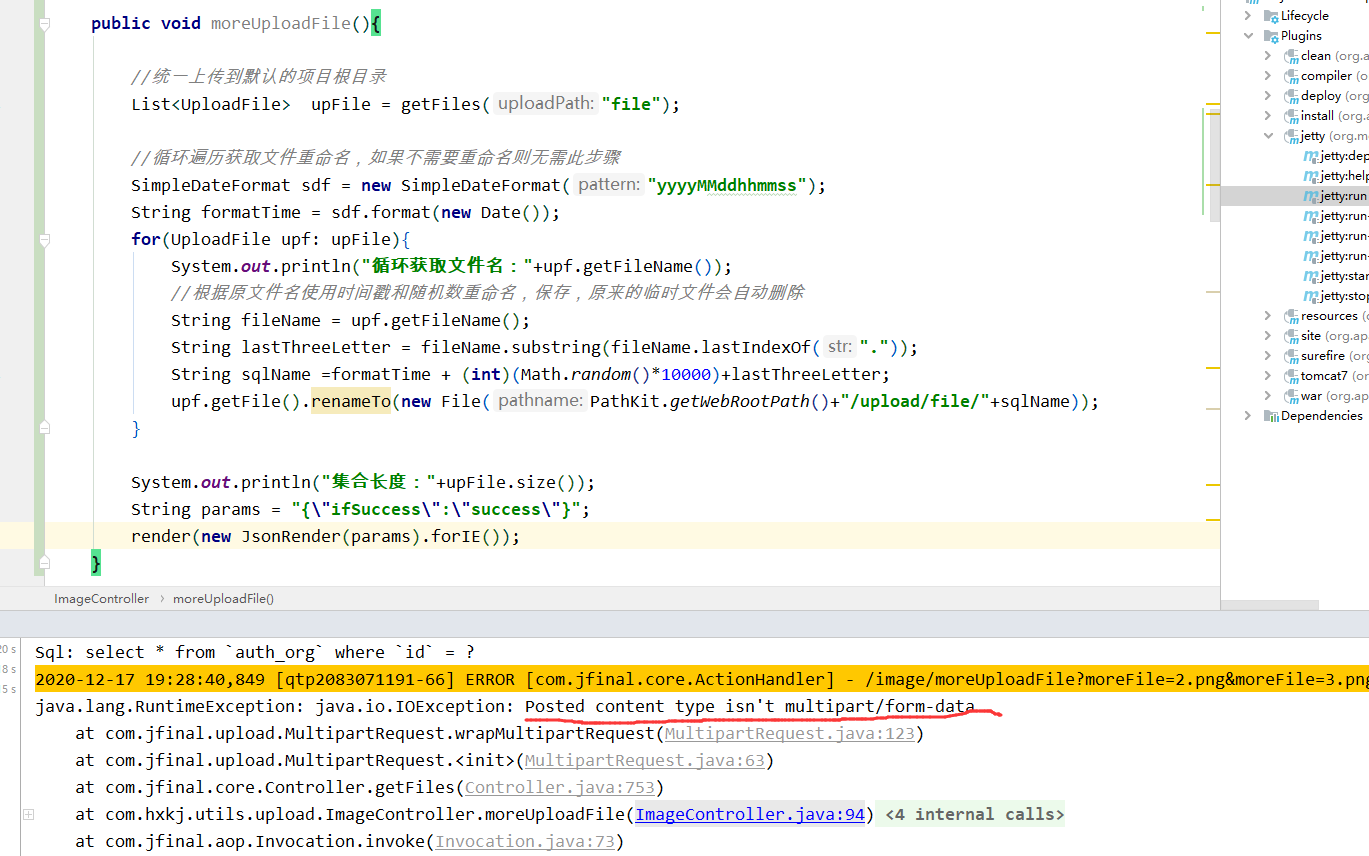Click the moreUploadFile method name in the editor
1369x856 pixels.
[x=281, y=23]
